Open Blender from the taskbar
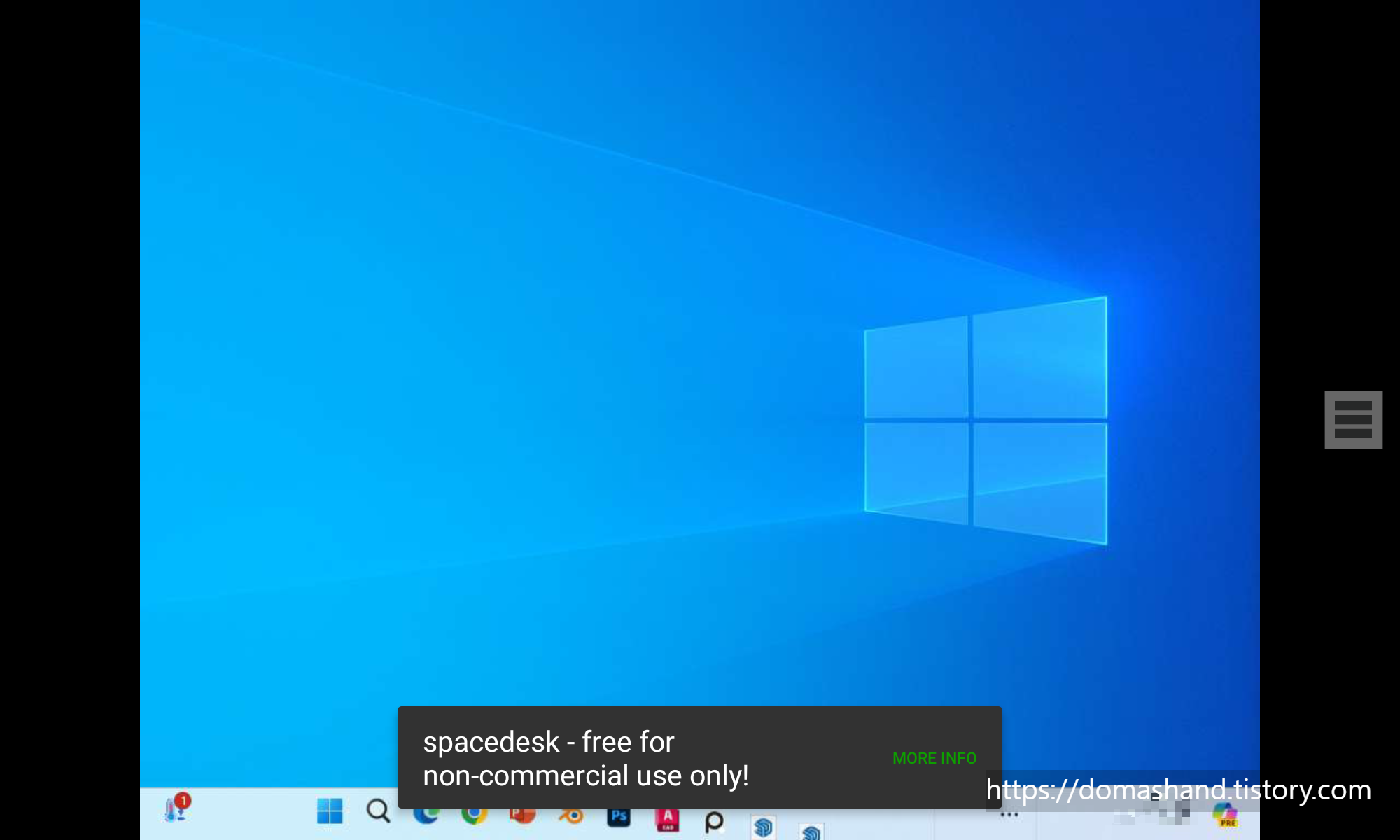1400x840 pixels. point(571,817)
